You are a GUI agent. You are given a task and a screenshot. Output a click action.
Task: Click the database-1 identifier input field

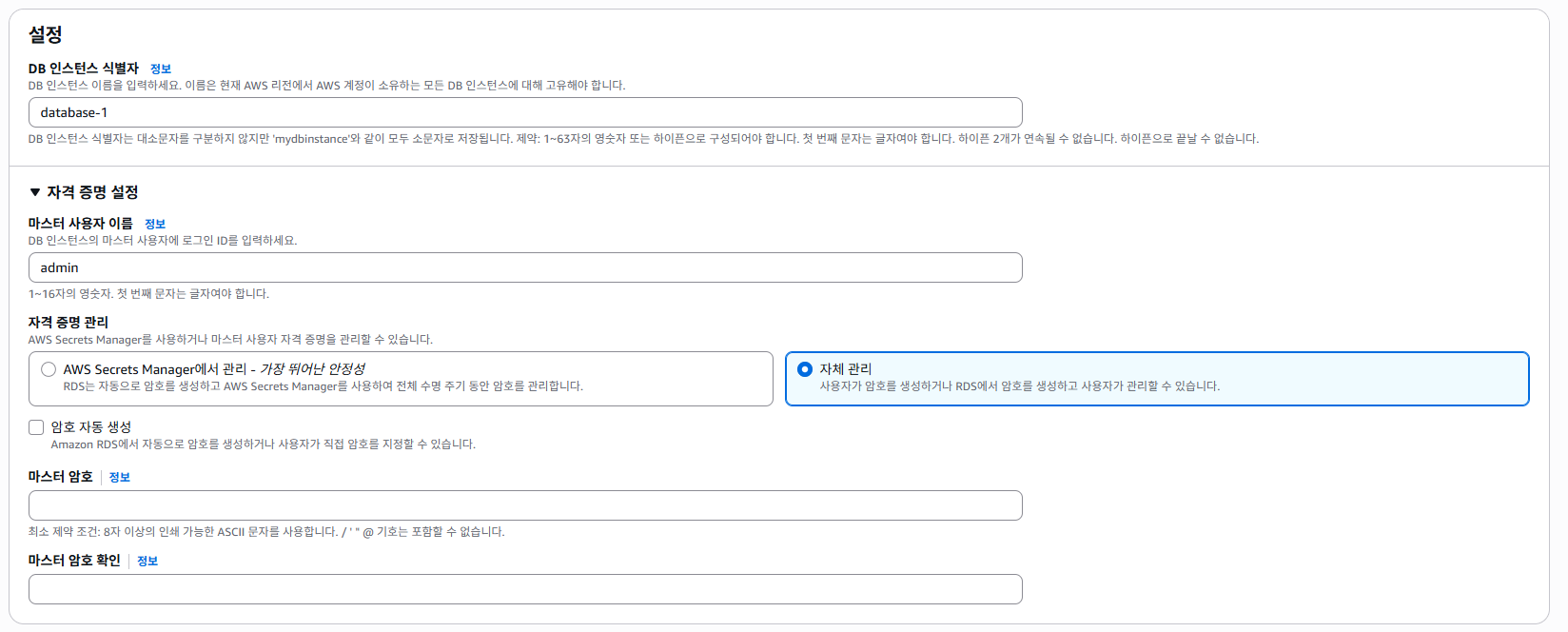[x=525, y=112]
